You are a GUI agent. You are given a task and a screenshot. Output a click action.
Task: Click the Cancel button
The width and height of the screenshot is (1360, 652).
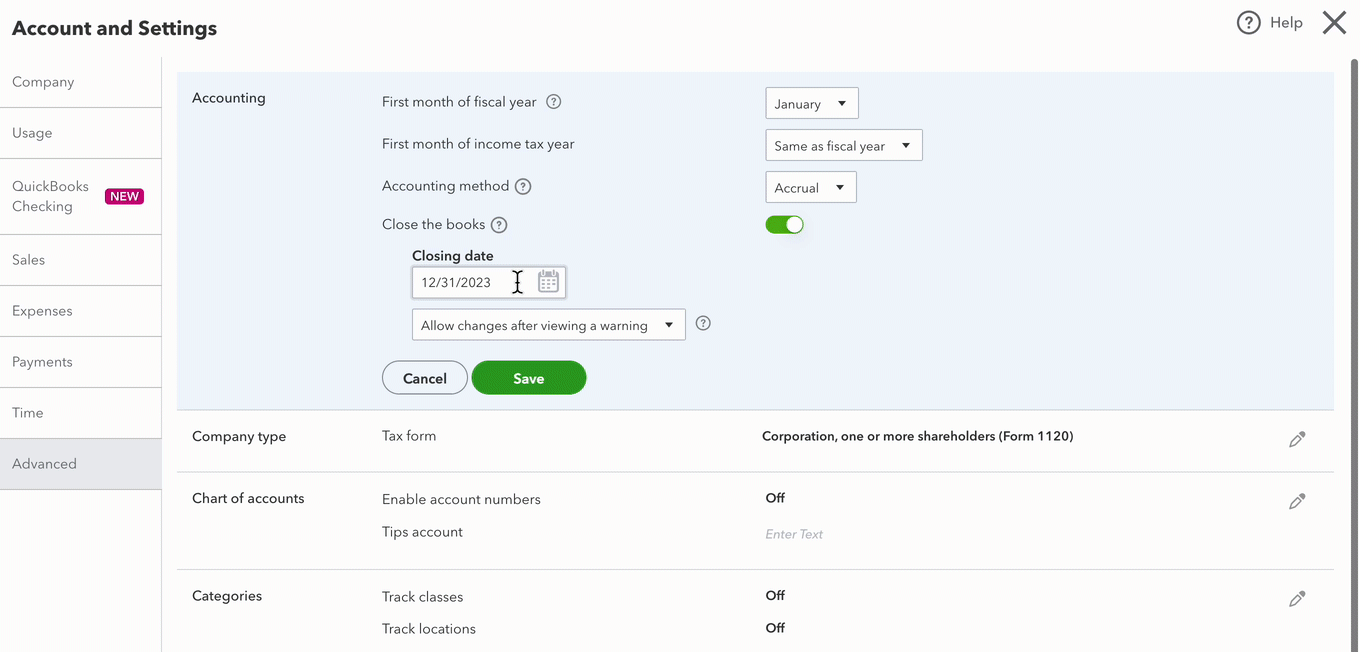click(x=424, y=378)
